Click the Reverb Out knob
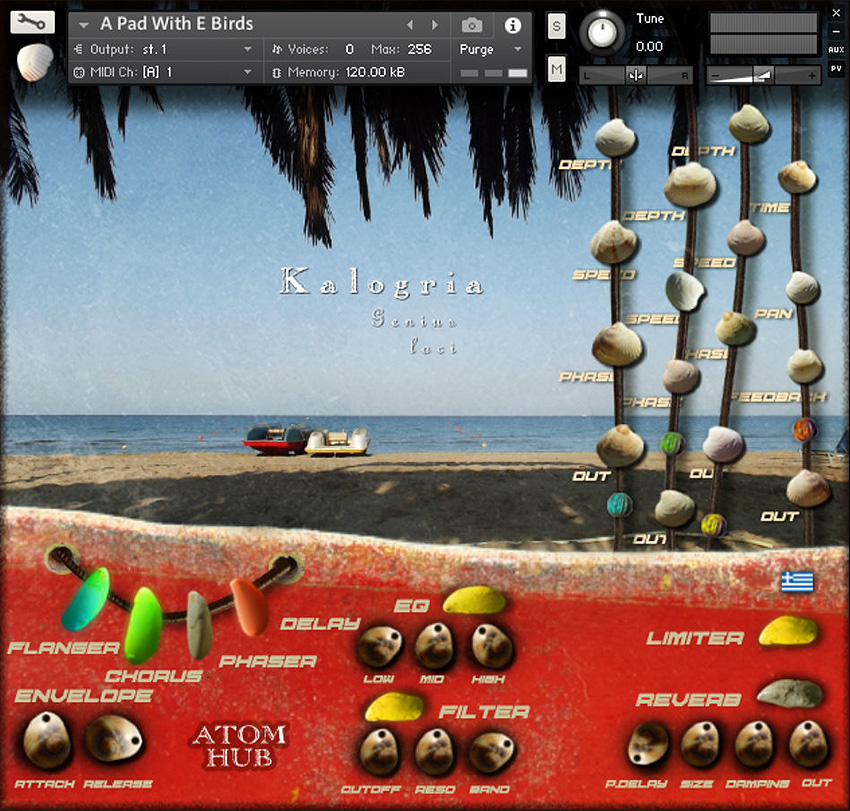This screenshot has height=811, width=850. coord(808,744)
